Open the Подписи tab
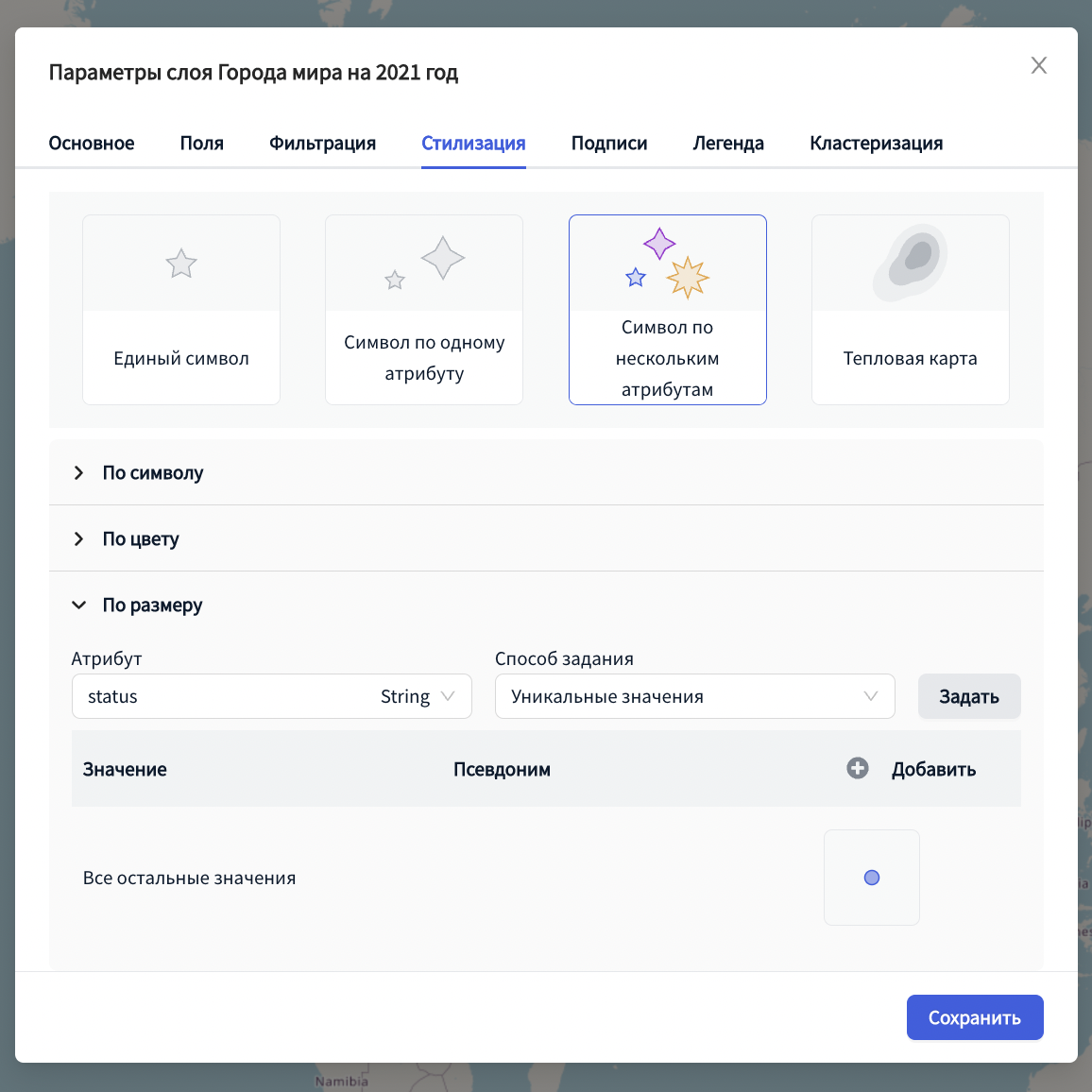This screenshot has height=1092, width=1092. [x=609, y=144]
